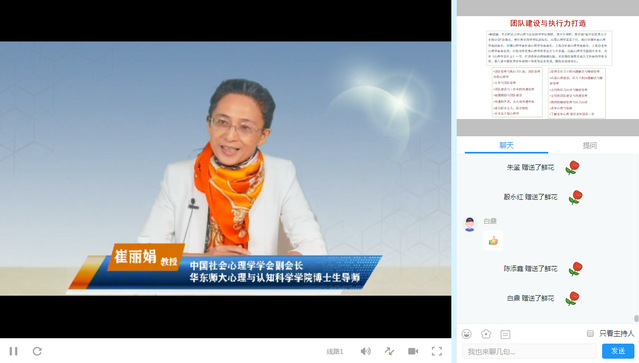Viewport: 639px width, 363px height.
Task: Click the 发送 send button
Action: click(x=618, y=351)
